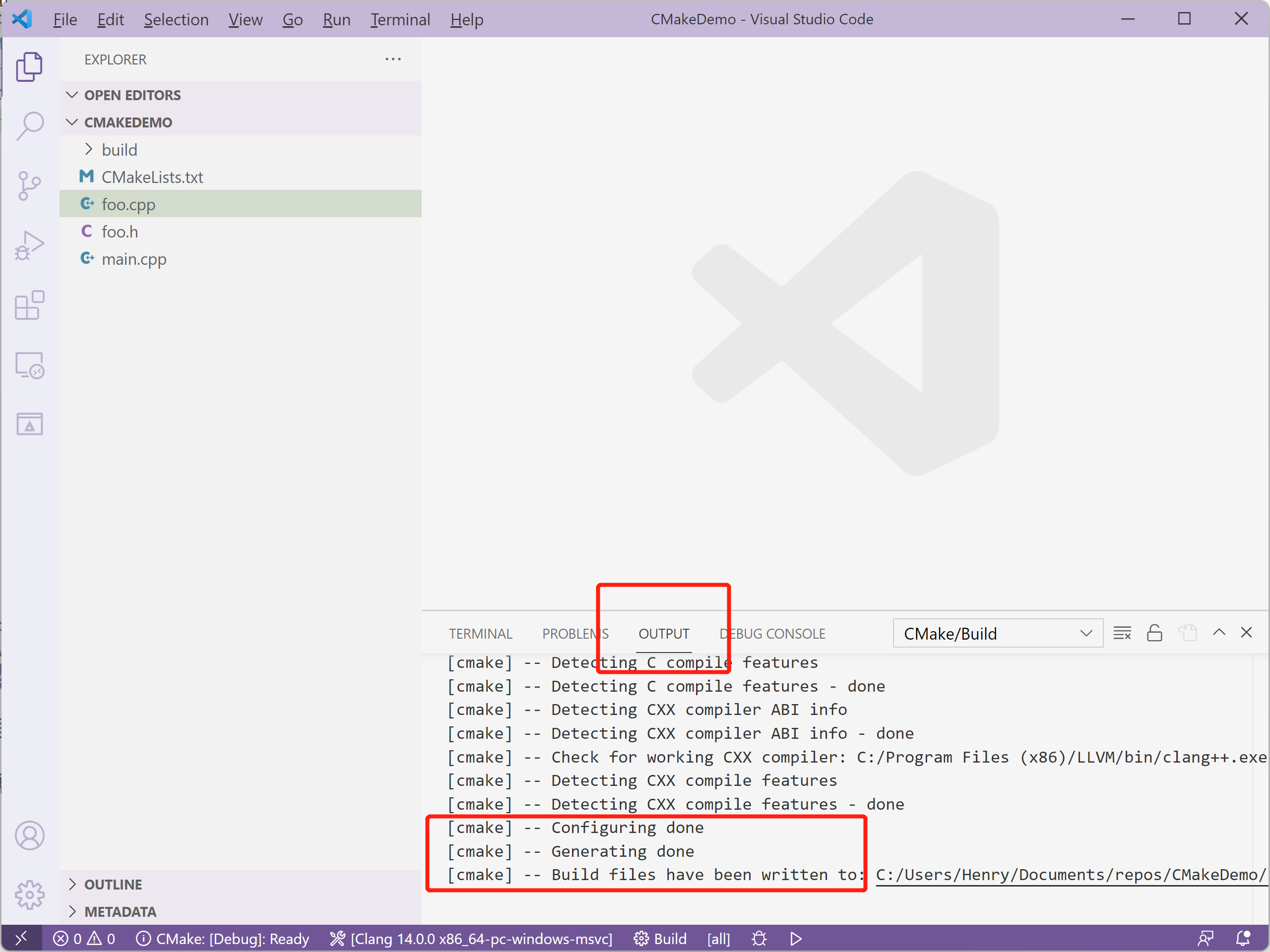Close the bottom panel
The image size is (1270, 952).
pos(1247,632)
